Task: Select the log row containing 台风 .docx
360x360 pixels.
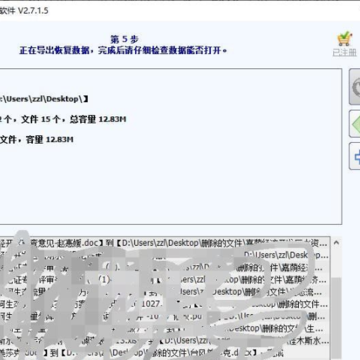Action: [165, 352]
